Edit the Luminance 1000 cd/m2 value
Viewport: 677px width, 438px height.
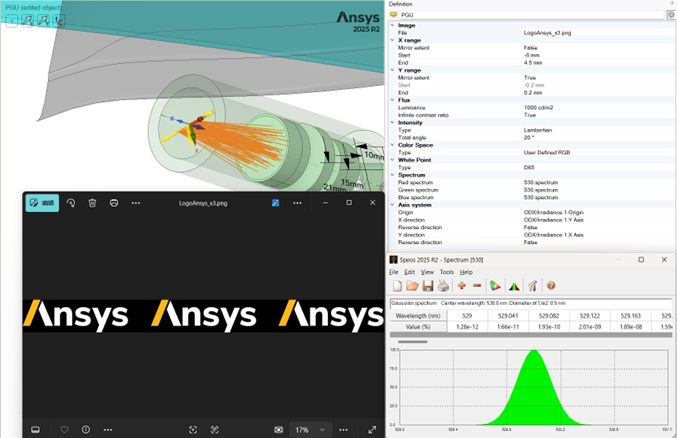click(x=539, y=108)
